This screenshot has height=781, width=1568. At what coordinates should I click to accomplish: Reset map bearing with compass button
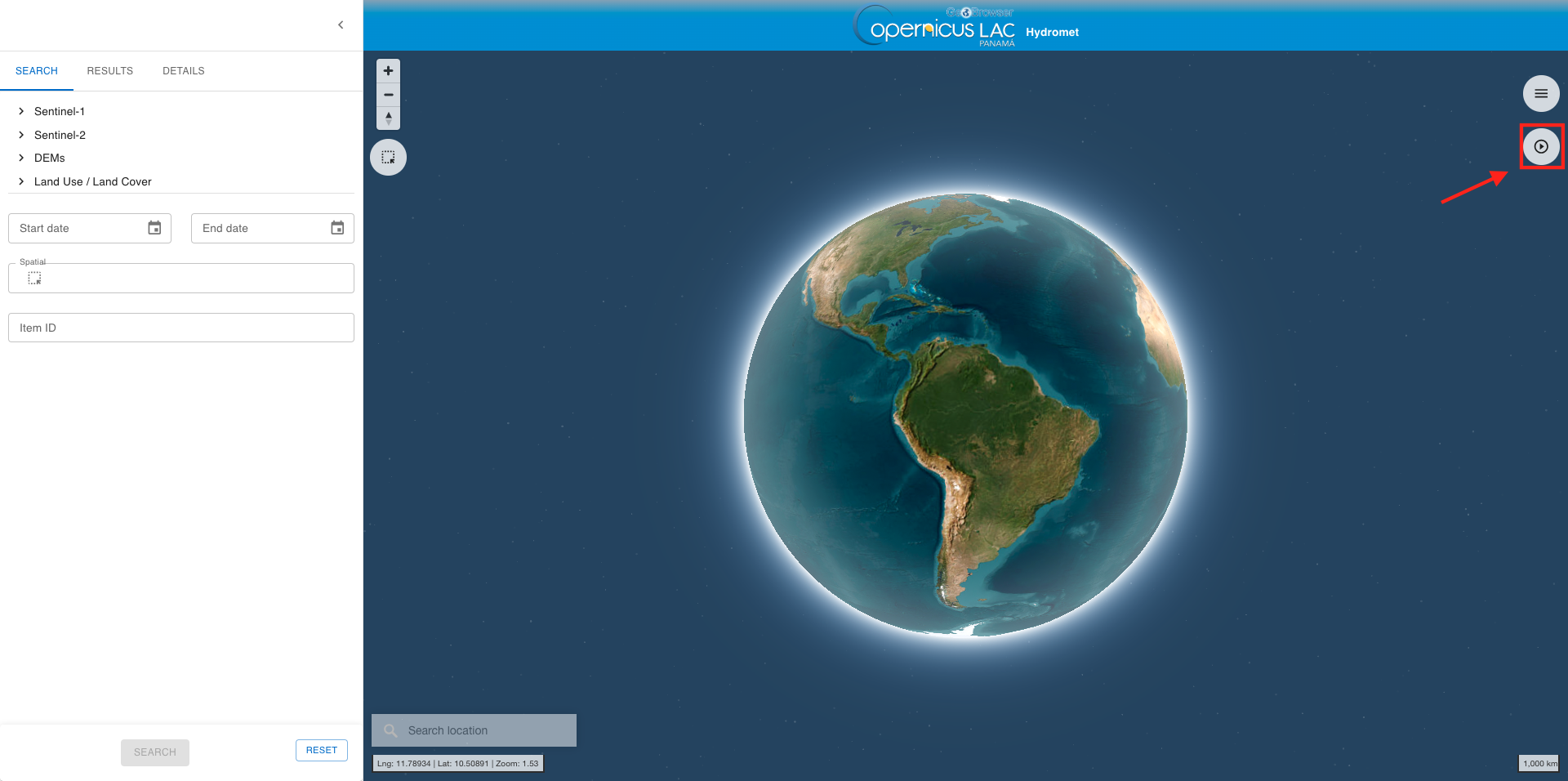pos(388,118)
